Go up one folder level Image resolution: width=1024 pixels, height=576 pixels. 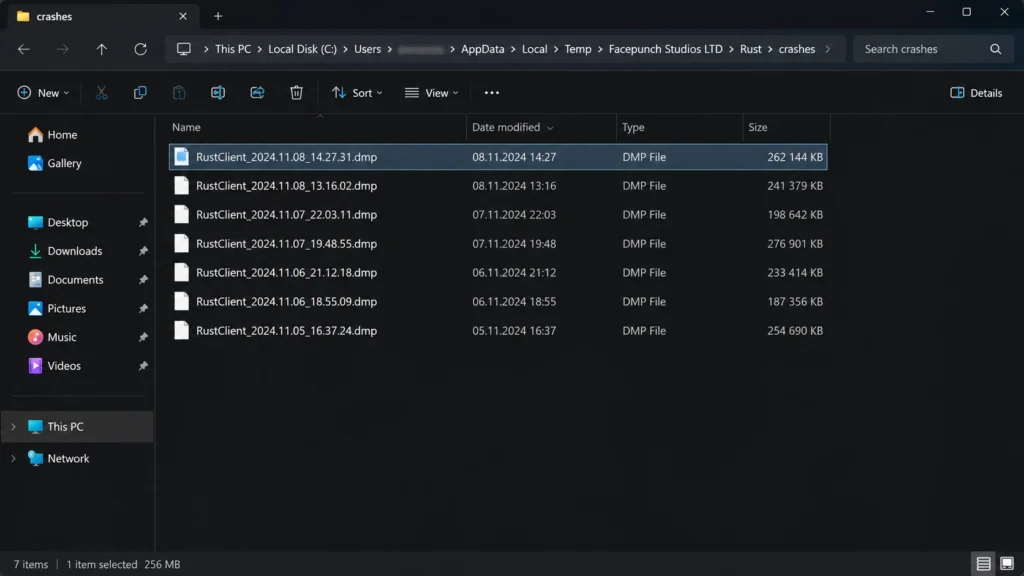tap(101, 49)
